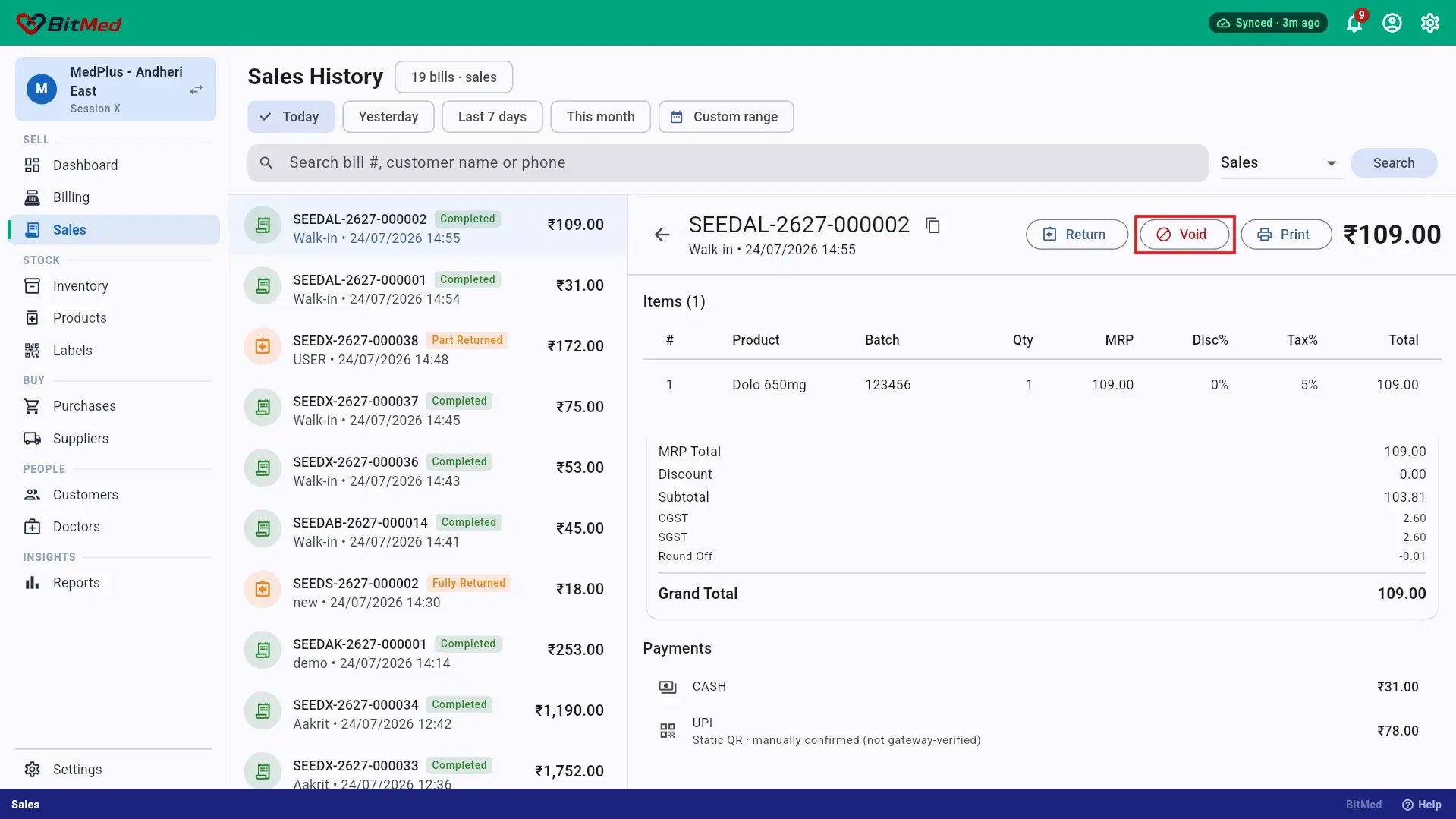This screenshot has width=1456, height=819.
Task: Click the CASH payment icon
Action: tap(668, 687)
